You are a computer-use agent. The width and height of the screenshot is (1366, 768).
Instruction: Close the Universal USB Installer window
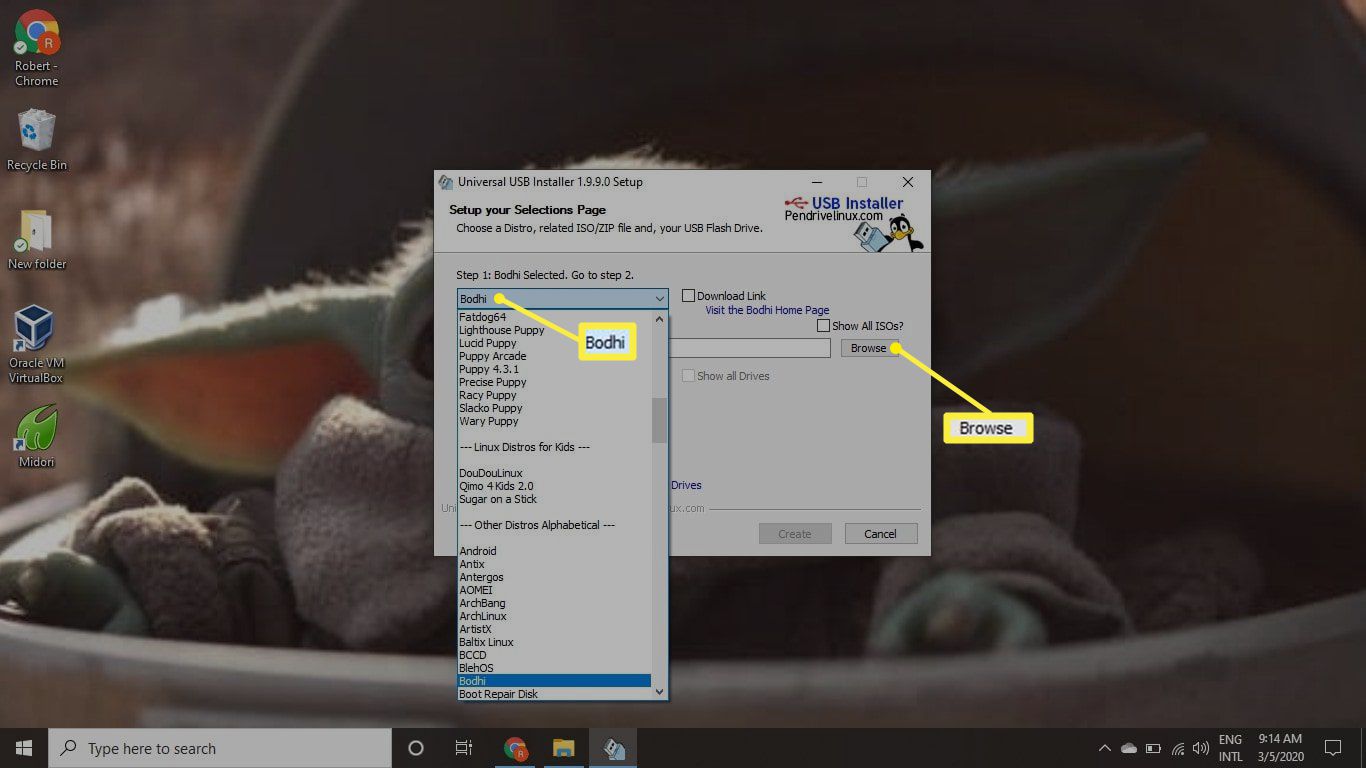(907, 182)
